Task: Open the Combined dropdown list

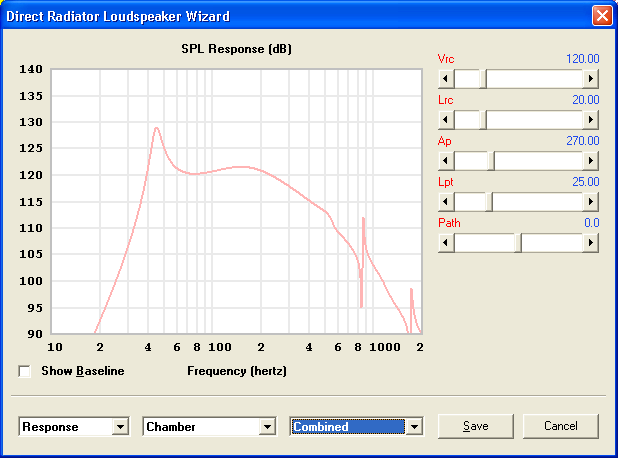Action: pyautogui.click(x=414, y=426)
